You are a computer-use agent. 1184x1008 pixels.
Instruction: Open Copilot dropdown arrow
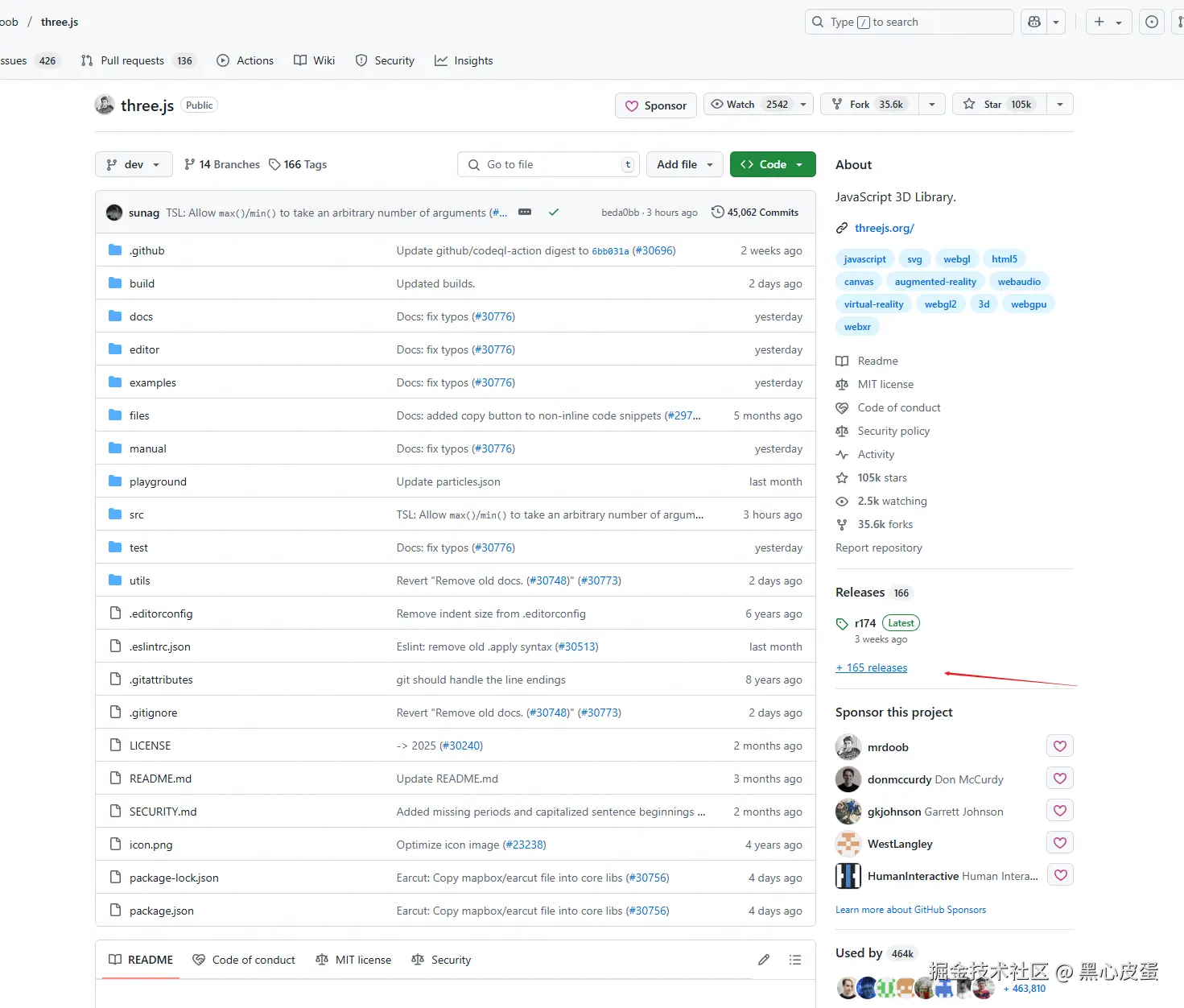point(1056,22)
